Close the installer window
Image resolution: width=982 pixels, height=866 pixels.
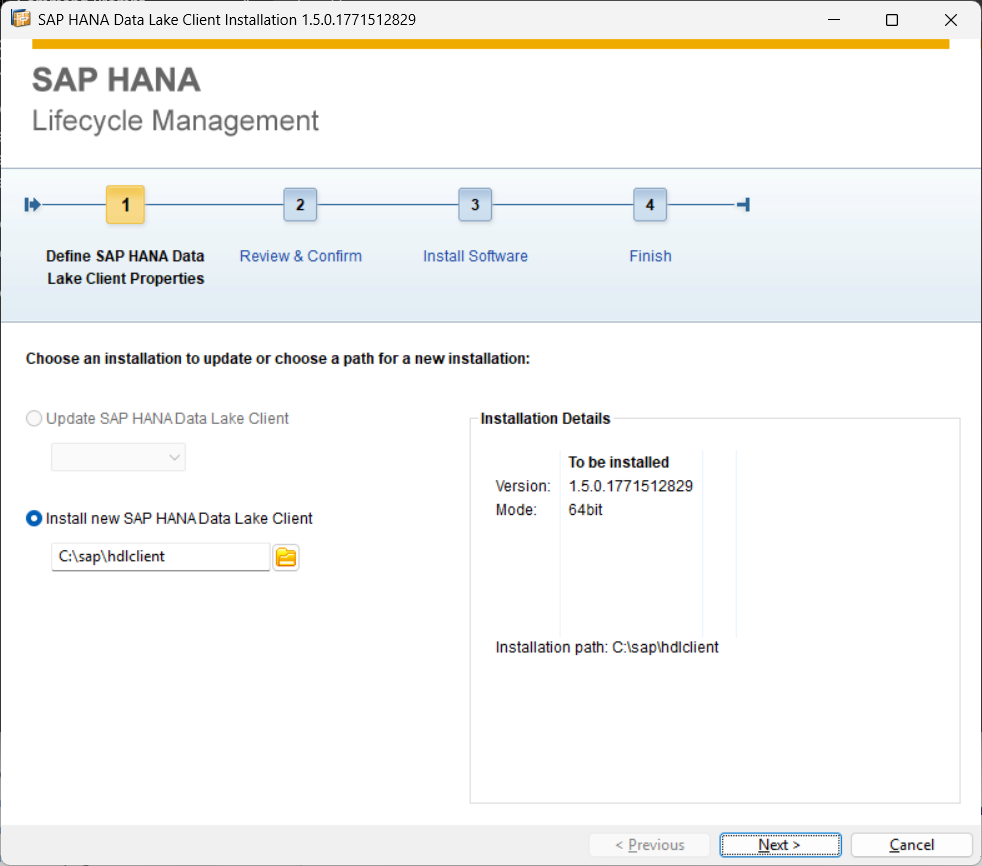coord(951,19)
